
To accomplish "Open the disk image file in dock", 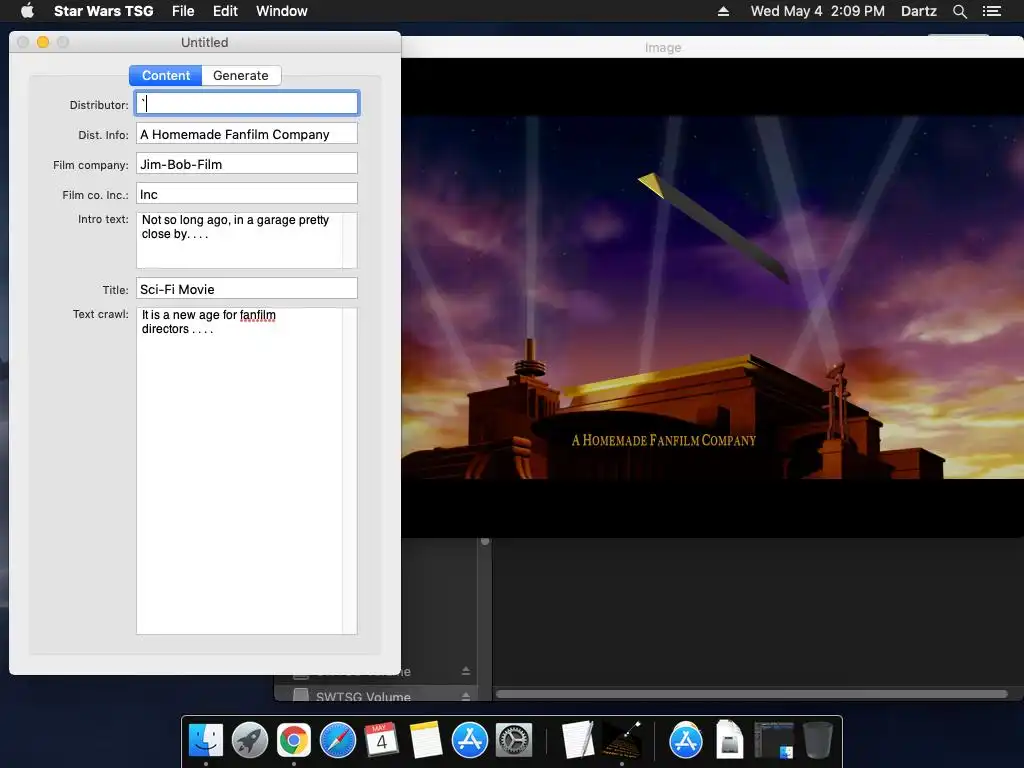I will pos(729,741).
